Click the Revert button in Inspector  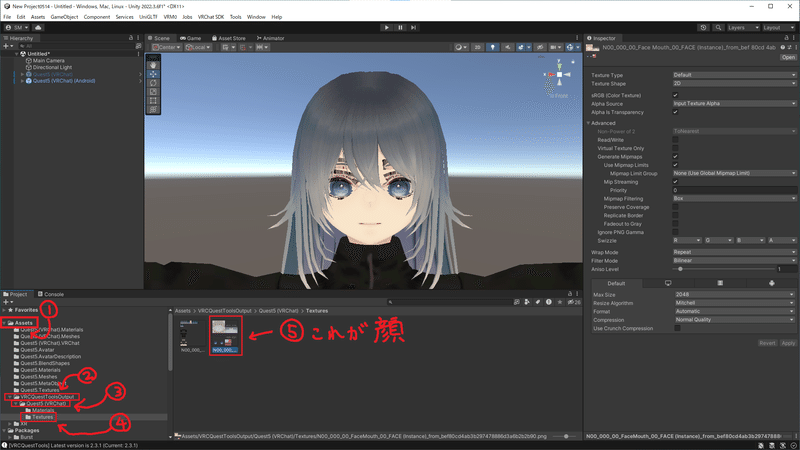767,343
